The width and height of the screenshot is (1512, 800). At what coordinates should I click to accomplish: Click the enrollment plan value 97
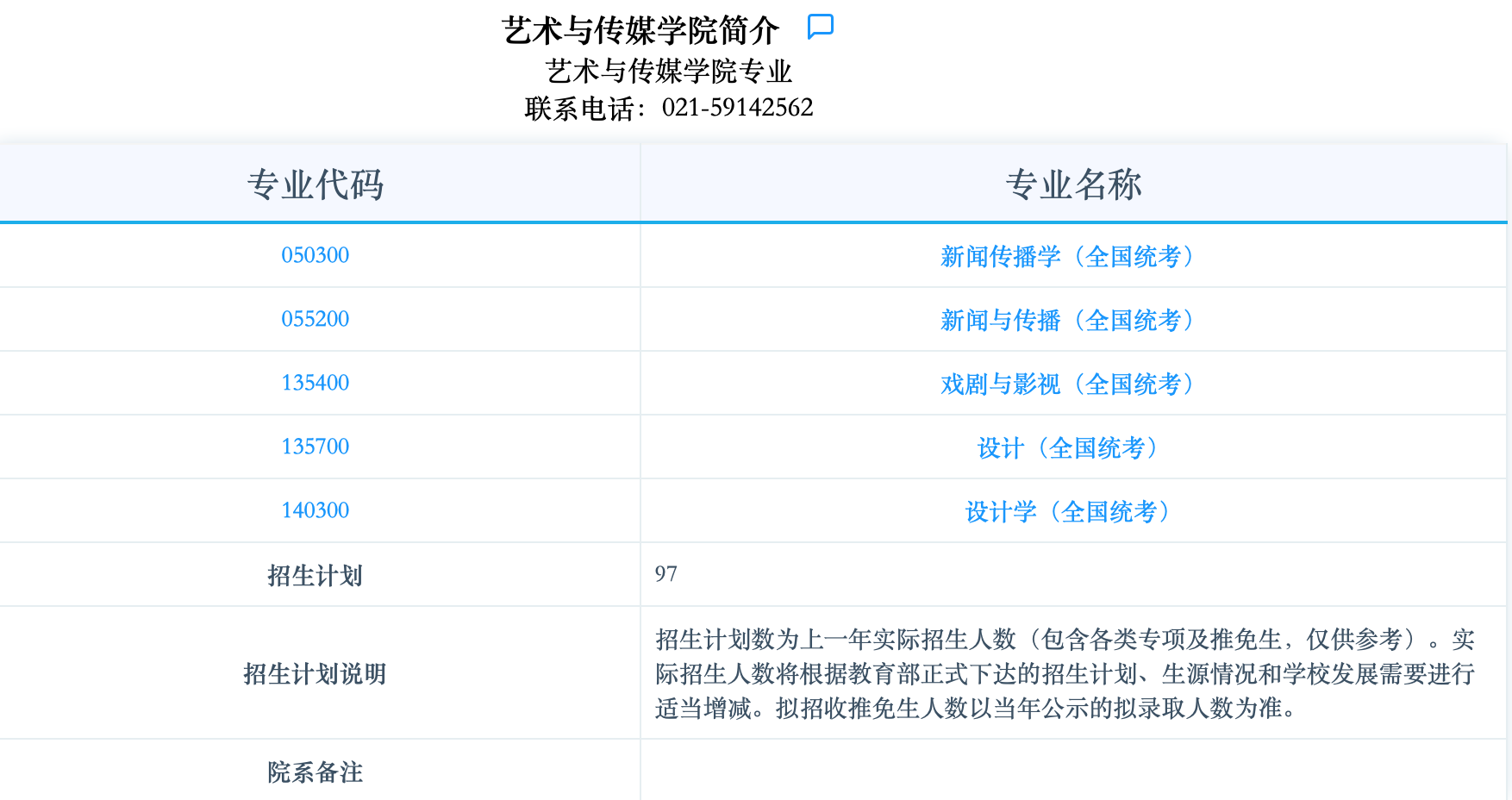[x=665, y=574]
